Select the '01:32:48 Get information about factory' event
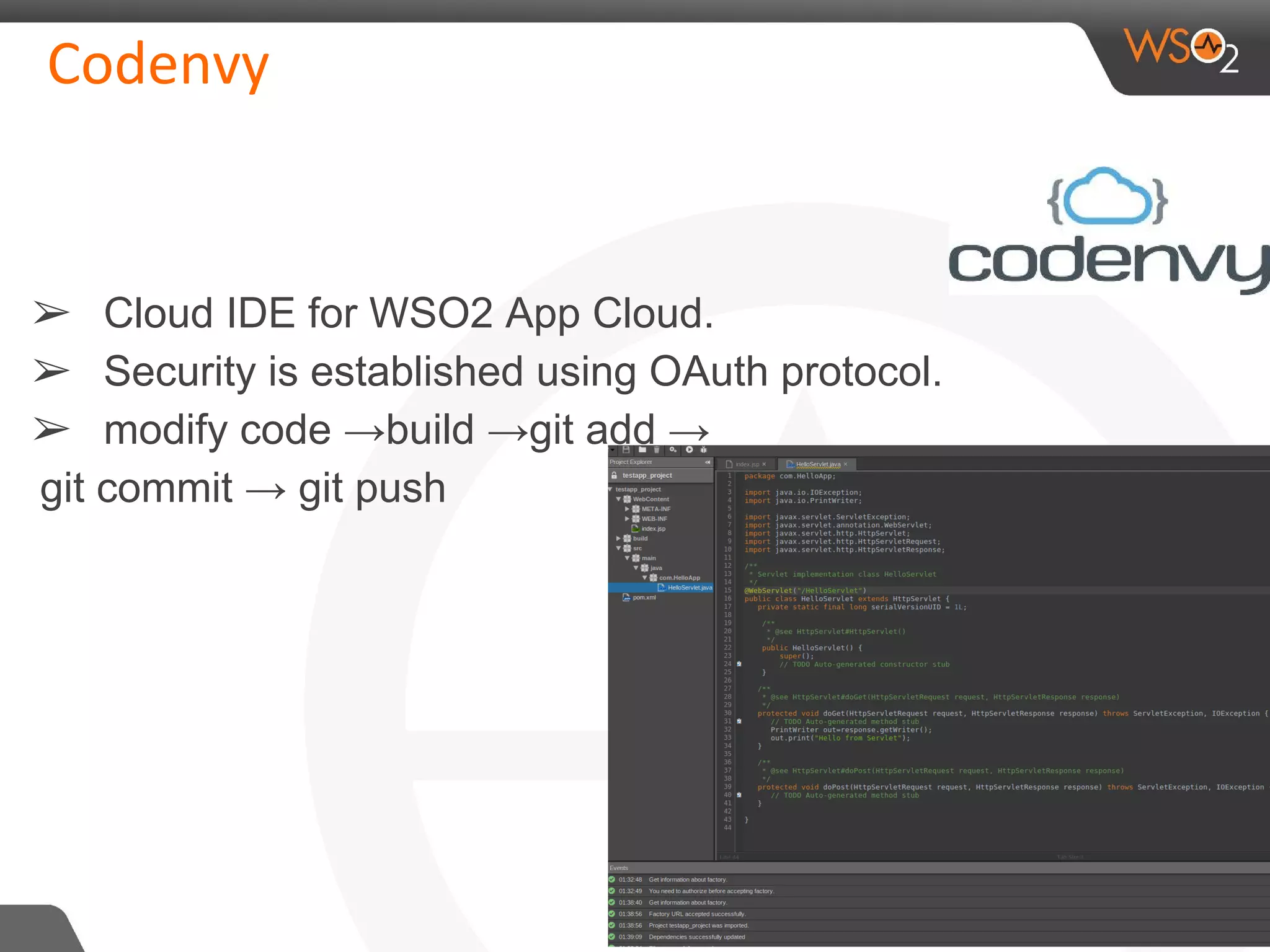The width and height of the screenshot is (1270, 952). 939,879
